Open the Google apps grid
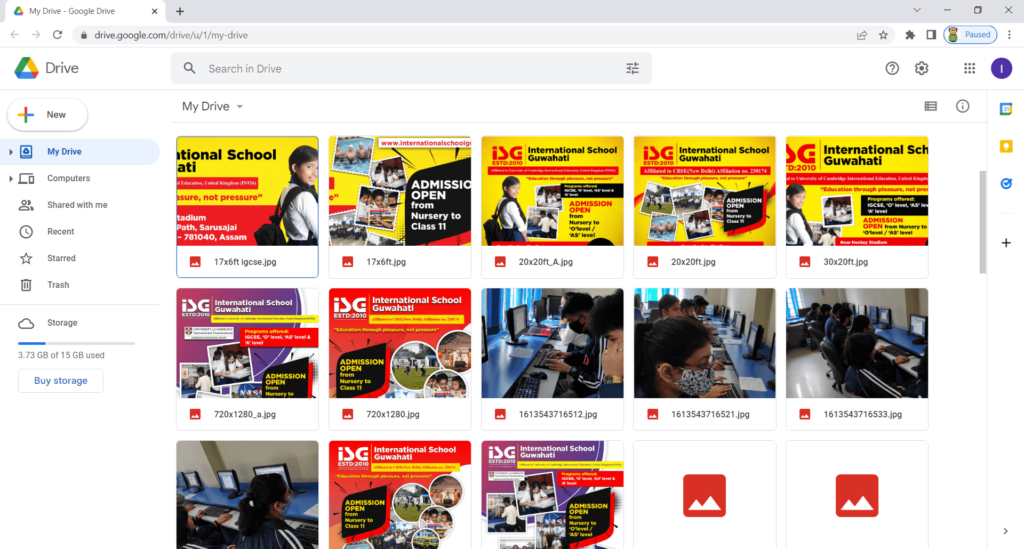The width and height of the screenshot is (1024, 549). click(969, 69)
